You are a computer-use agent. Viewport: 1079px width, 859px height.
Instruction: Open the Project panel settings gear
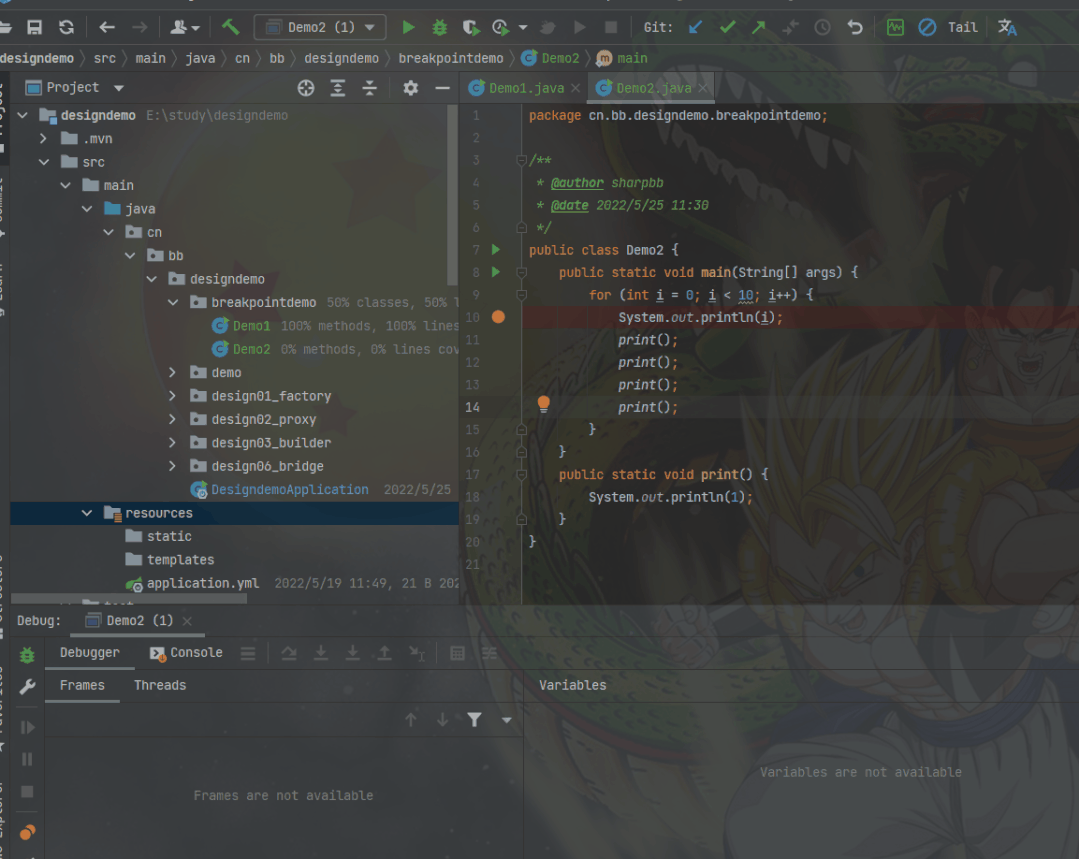click(x=410, y=88)
